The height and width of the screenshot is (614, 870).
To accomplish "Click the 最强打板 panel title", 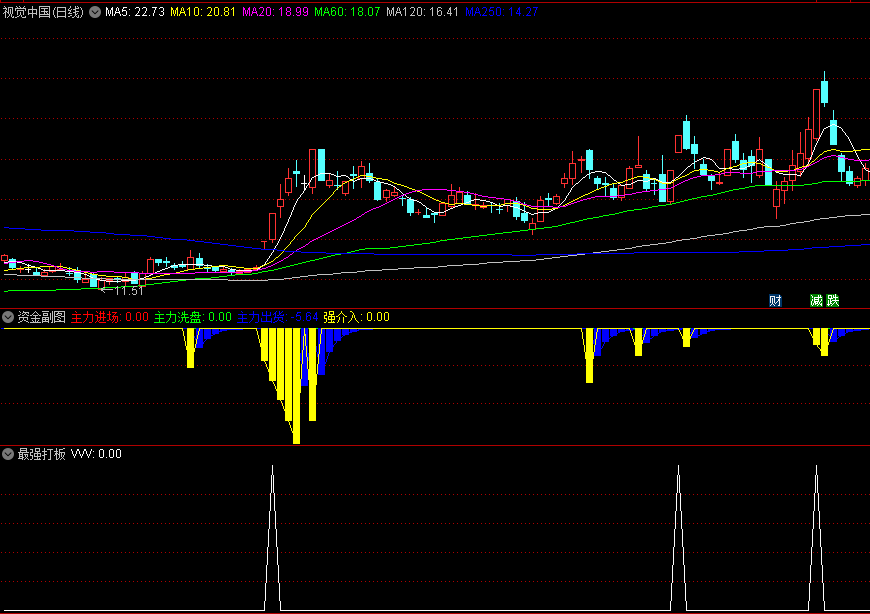I will 42,454.
